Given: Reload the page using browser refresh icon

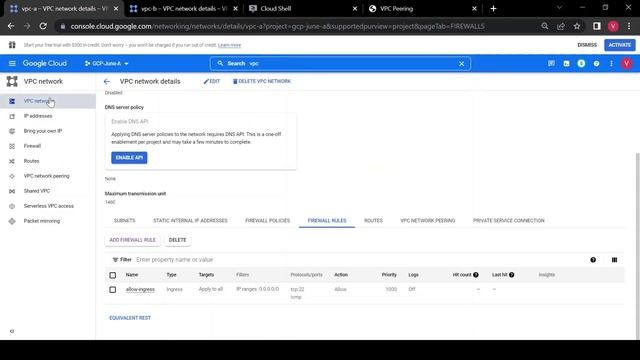Looking at the screenshot, I should click(x=43, y=26).
